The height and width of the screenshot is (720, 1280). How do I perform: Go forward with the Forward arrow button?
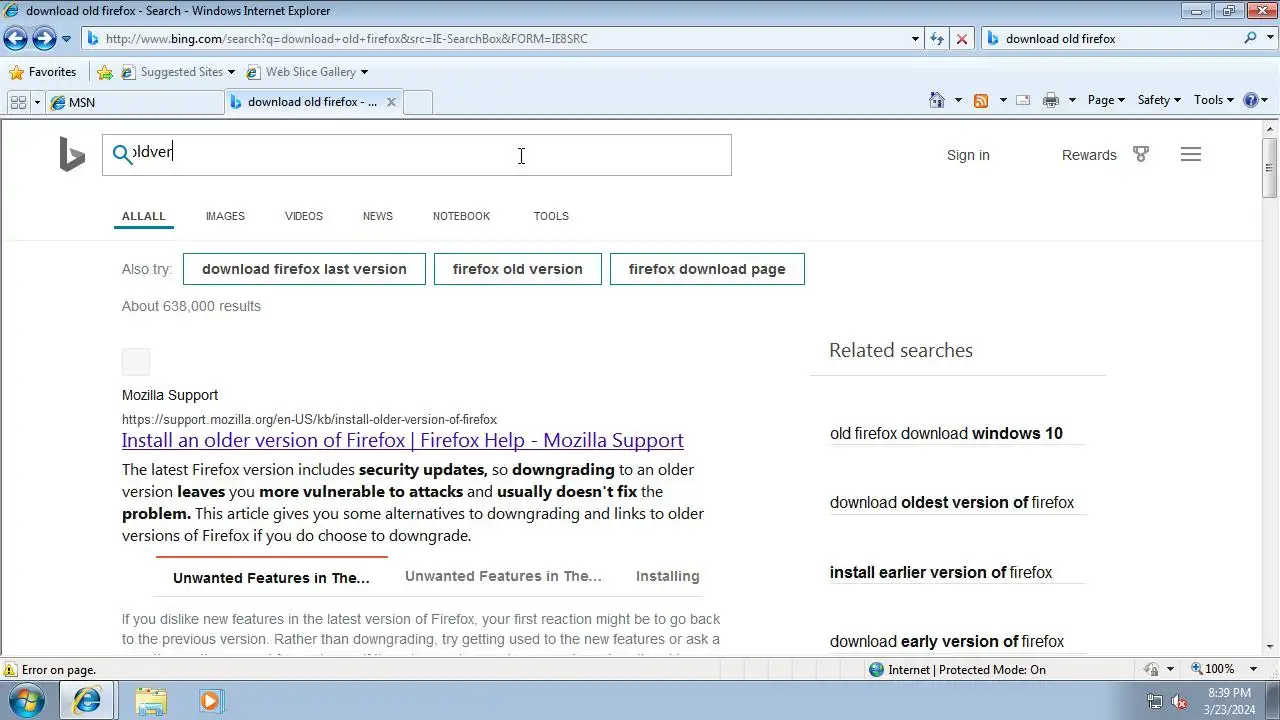44,39
